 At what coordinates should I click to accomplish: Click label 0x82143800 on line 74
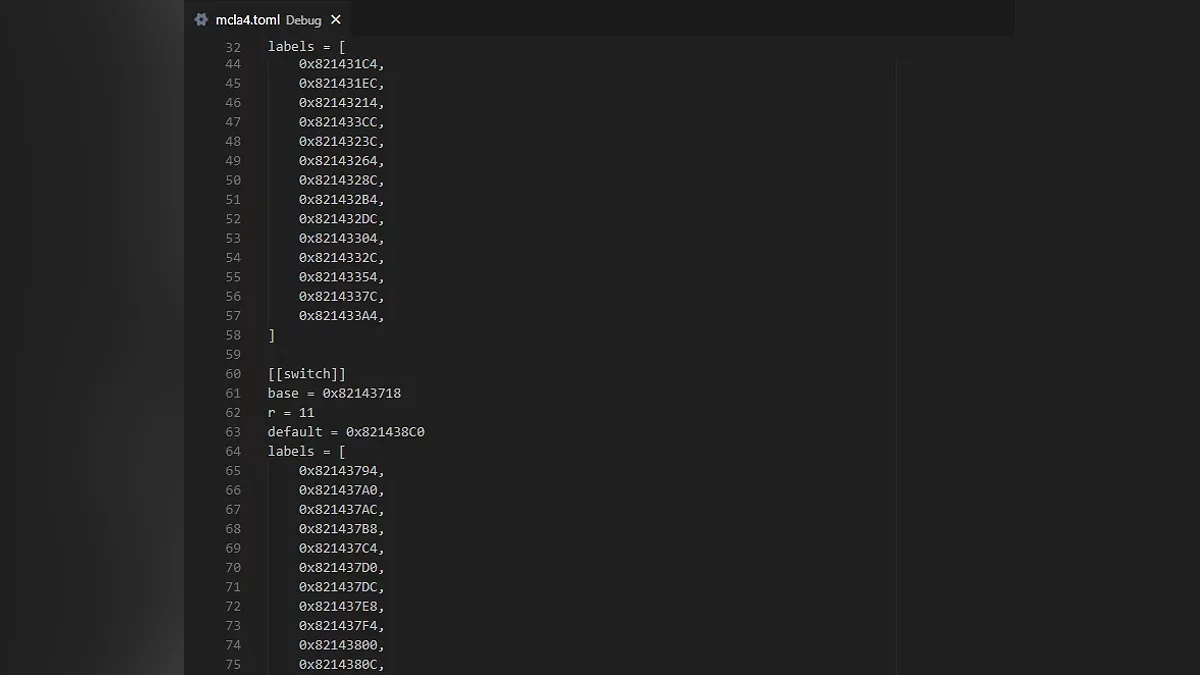(x=338, y=645)
